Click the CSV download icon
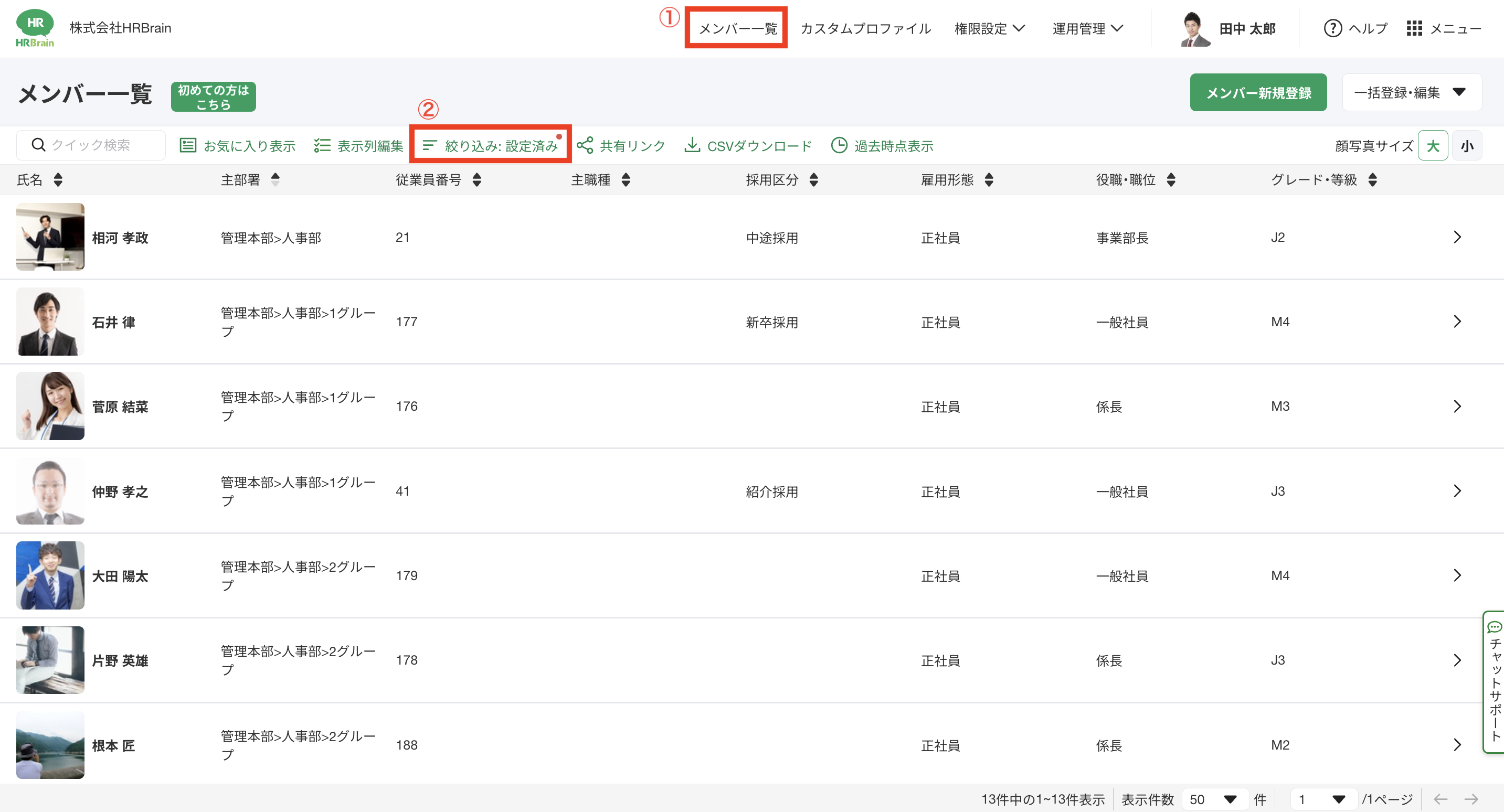The height and width of the screenshot is (812, 1504). pos(692,145)
